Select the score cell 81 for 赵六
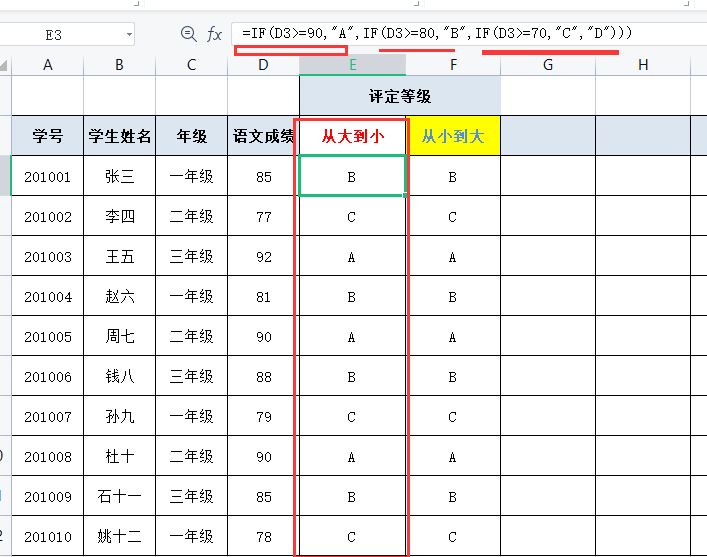This screenshot has width=707, height=557. tap(263, 296)
